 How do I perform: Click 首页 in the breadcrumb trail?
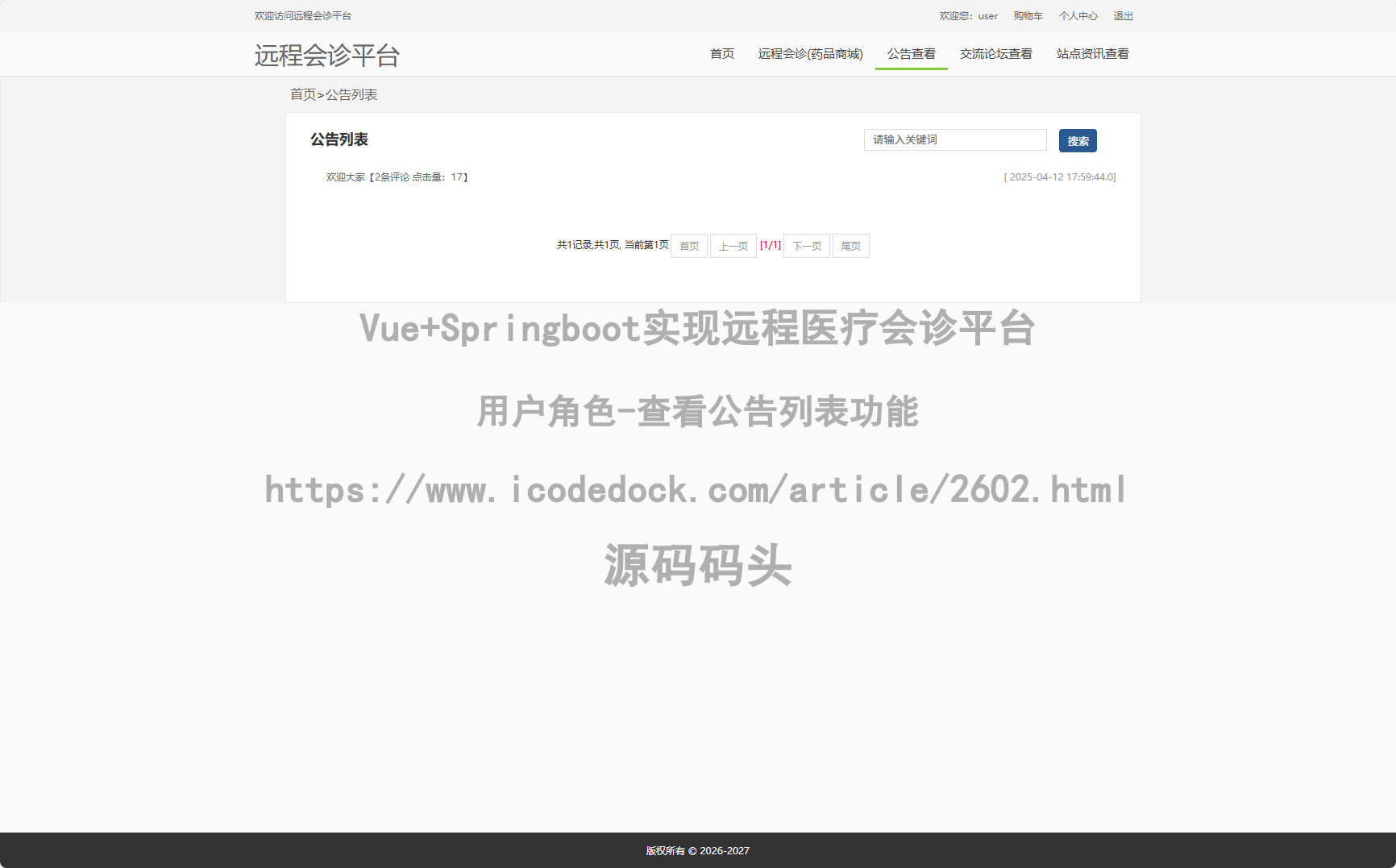(303, 94)
